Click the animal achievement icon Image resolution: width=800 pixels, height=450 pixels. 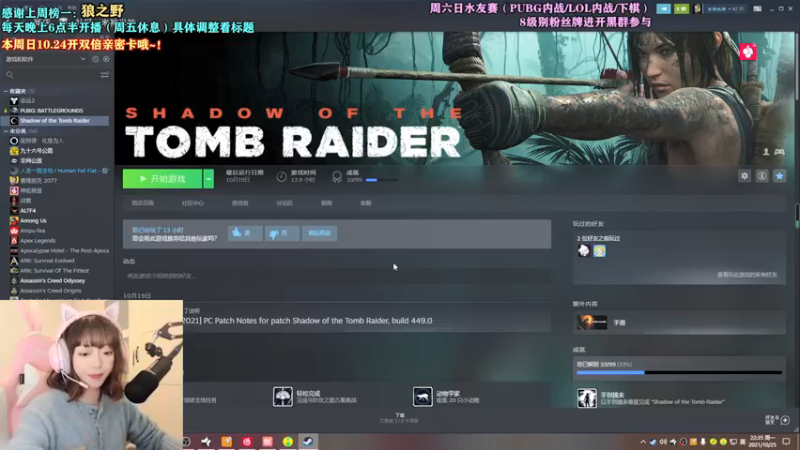coord(422,396)
